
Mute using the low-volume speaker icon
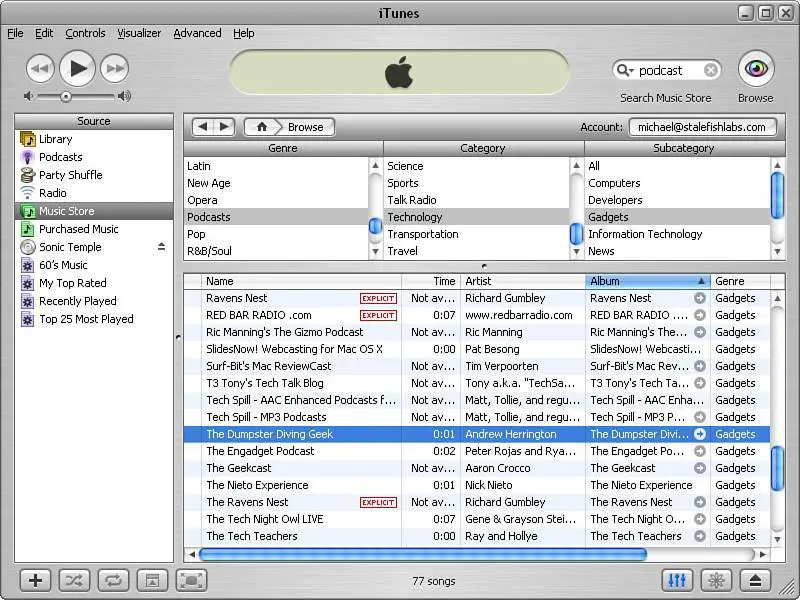[x=29, y=96]
